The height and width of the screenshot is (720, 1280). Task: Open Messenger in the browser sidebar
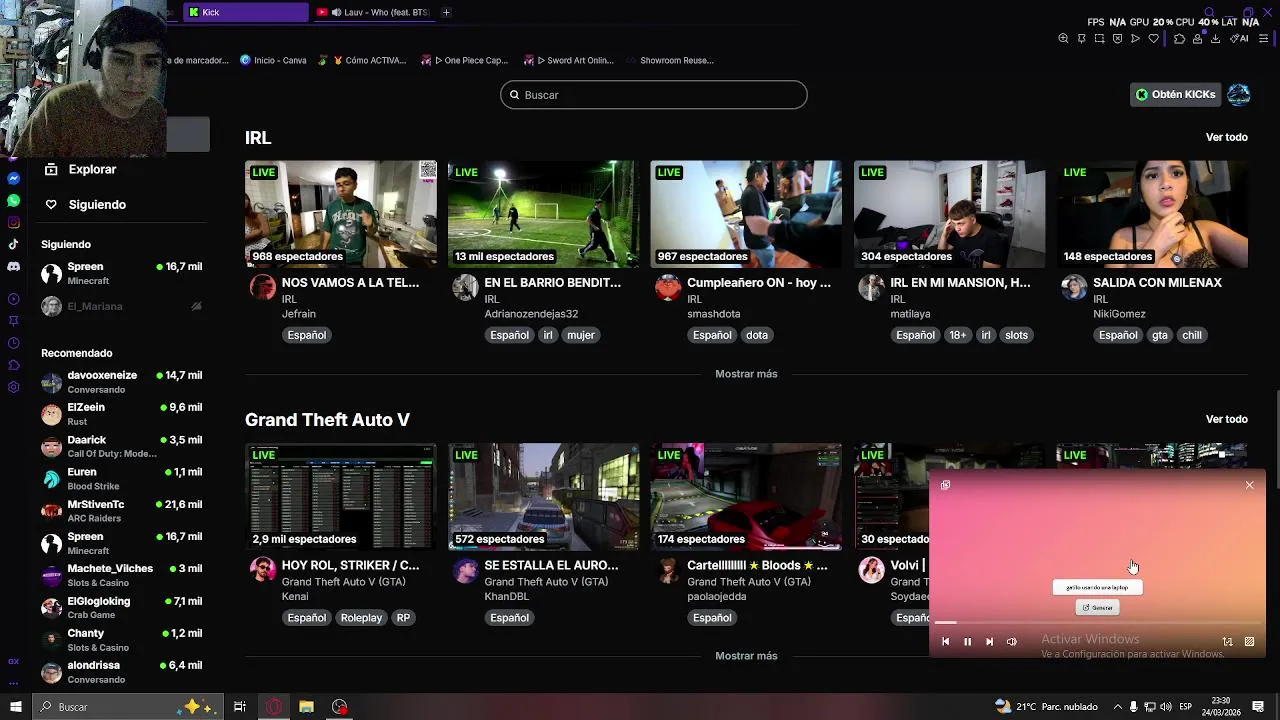(14, 178)
